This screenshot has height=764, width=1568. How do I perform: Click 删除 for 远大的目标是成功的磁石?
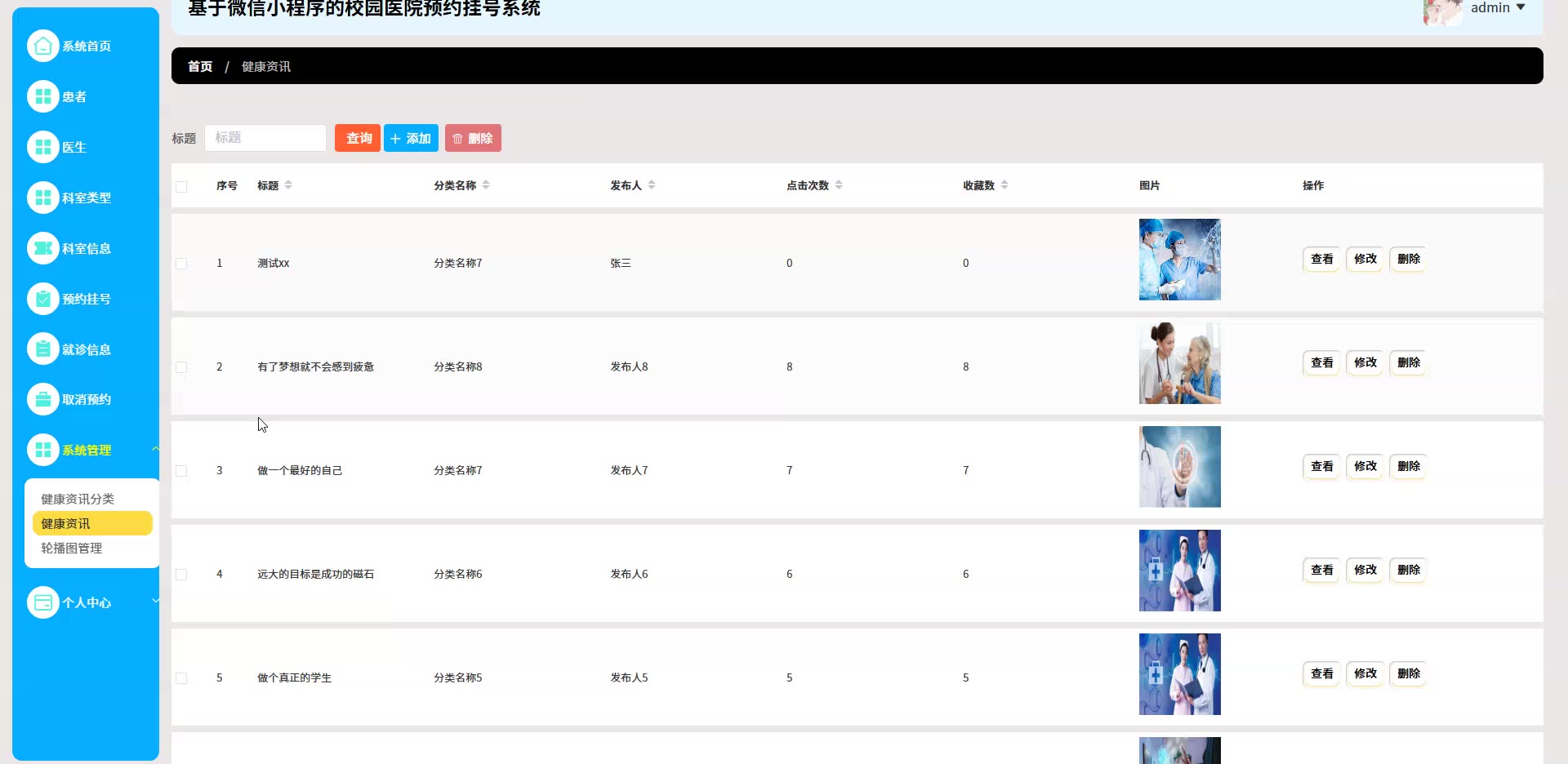click(1408, 570)
